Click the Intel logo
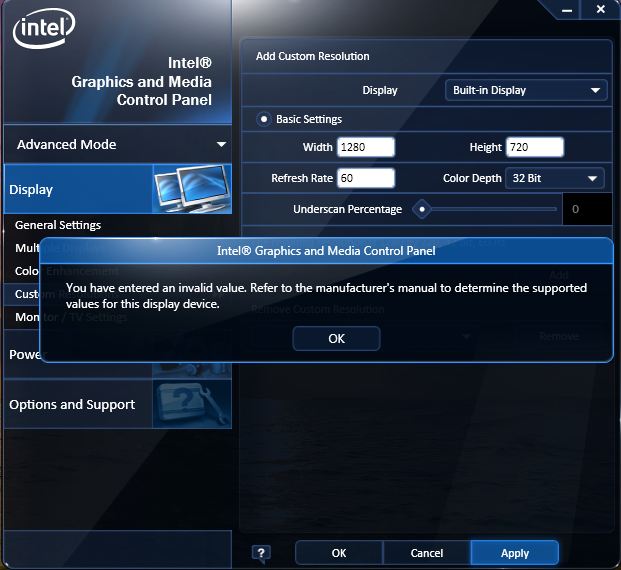Screen dimensions: 621x570 click(x=44, y=28)
